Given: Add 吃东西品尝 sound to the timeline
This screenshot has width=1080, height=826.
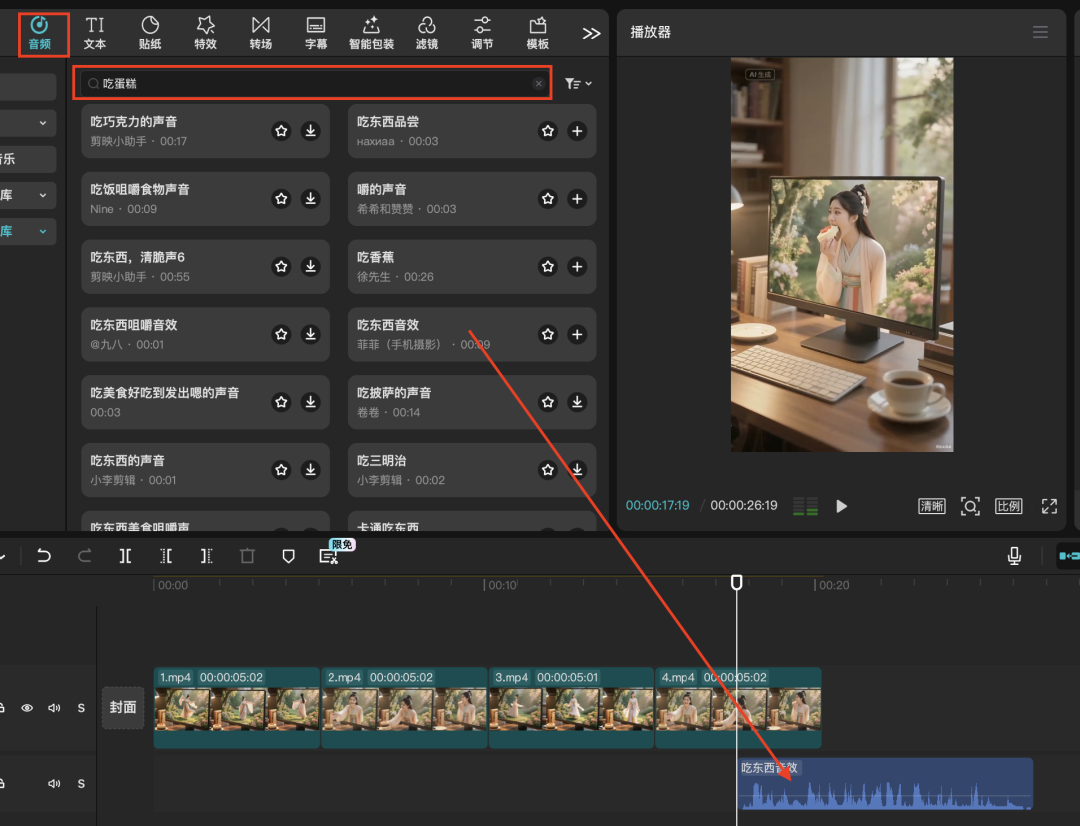Looking at the screenshot, I should 577,131.
